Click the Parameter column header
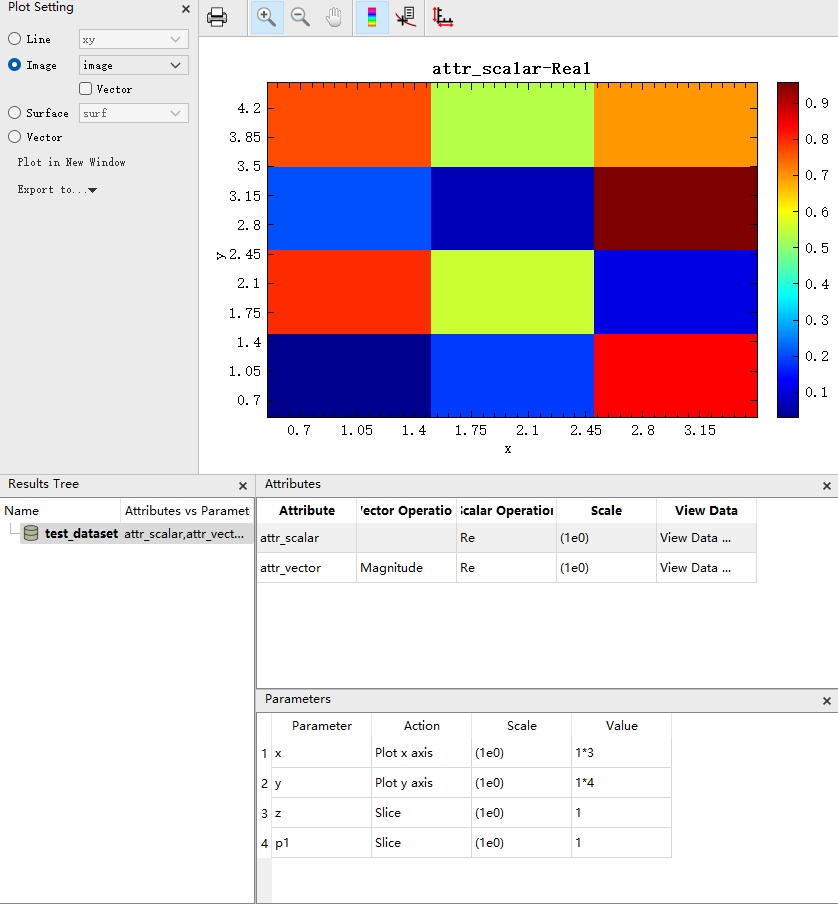838x904 pixels. [322, 726]
